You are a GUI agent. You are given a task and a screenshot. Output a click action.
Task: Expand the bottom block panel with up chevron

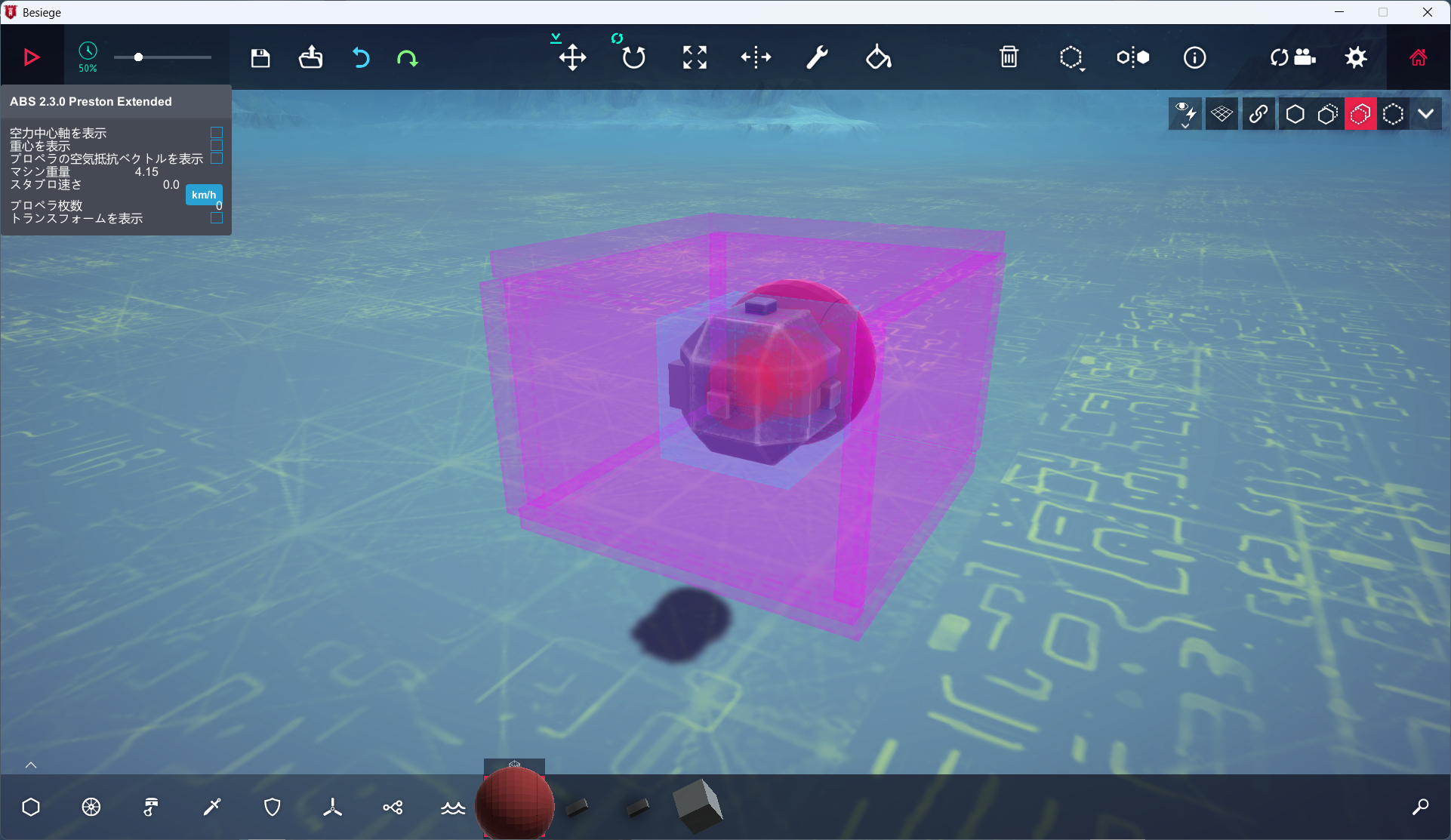pyautogui.click(x=31, y=765)
